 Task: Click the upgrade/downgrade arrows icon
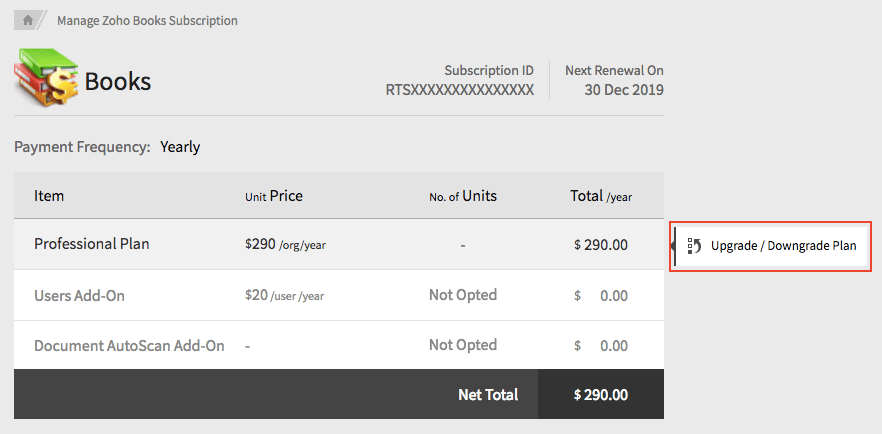click(695, 245)
